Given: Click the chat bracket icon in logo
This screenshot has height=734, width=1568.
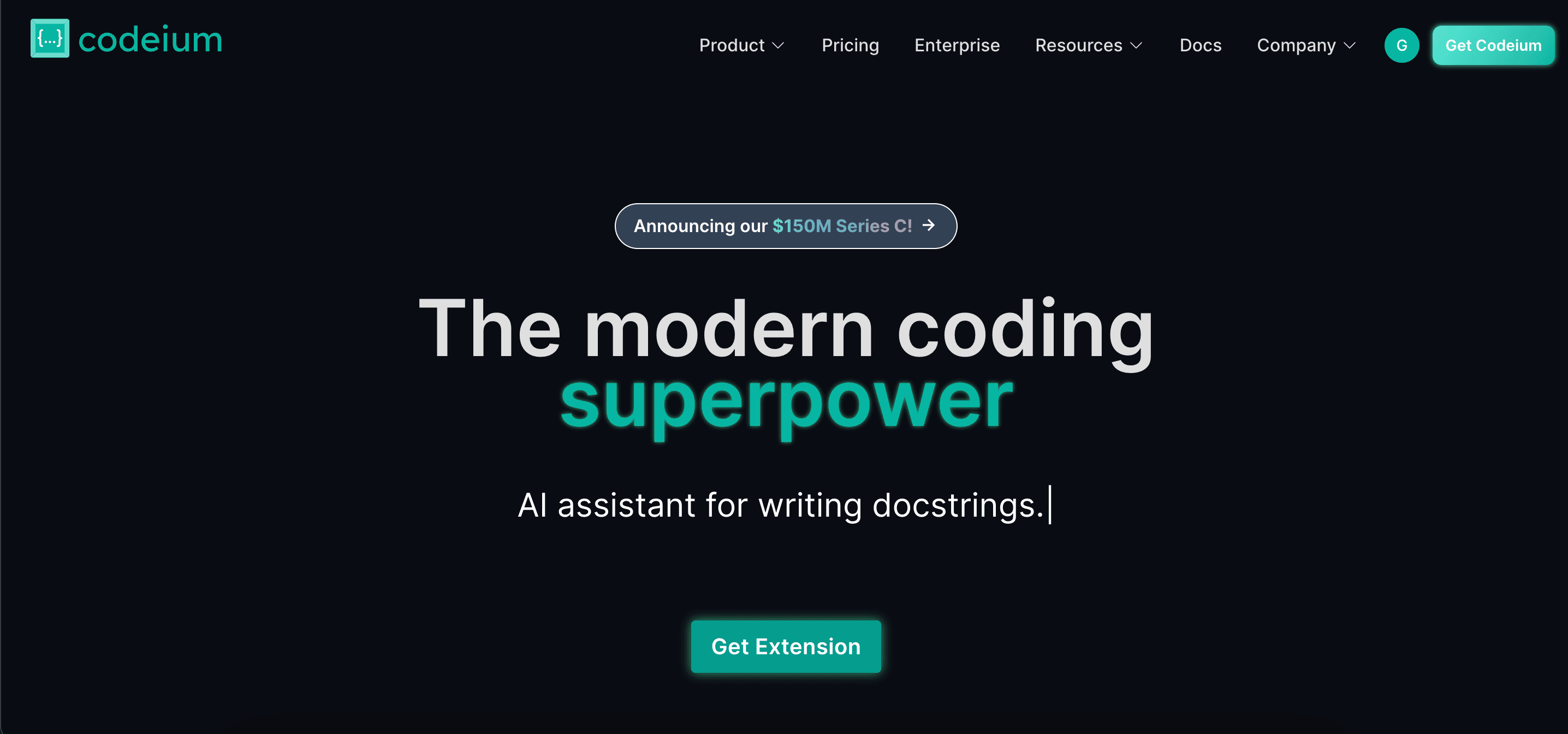Looking at the screenshot, I should pos(49,39).
